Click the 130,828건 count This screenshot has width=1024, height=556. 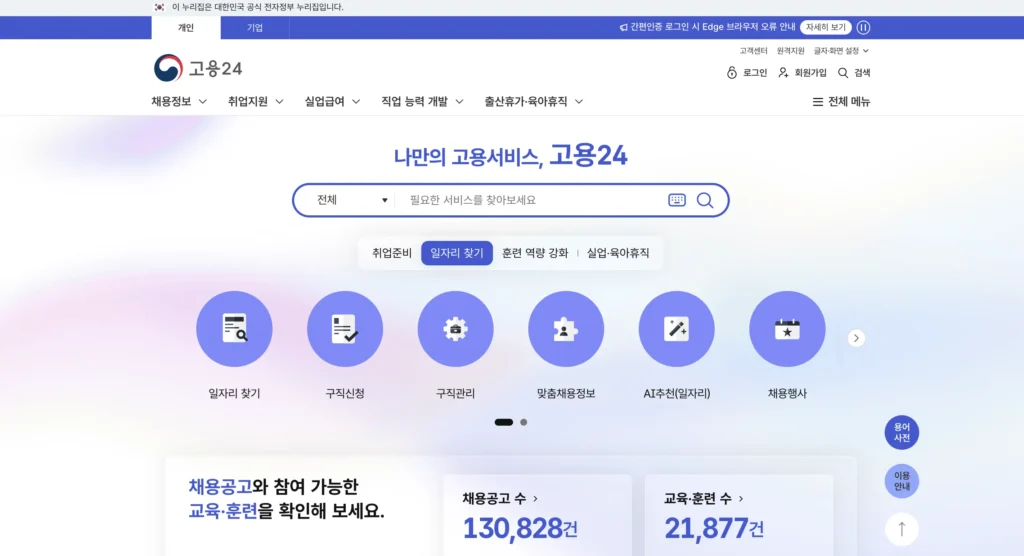[x=520, y=528]
